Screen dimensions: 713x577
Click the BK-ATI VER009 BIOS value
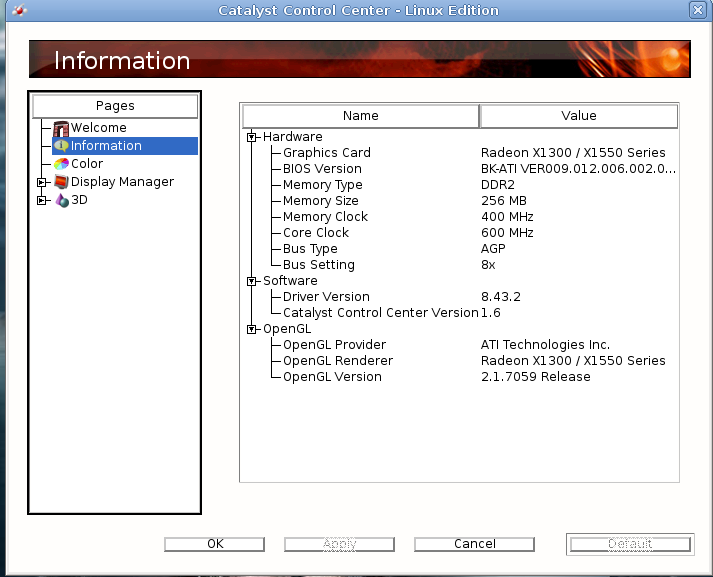coord(578,169)
